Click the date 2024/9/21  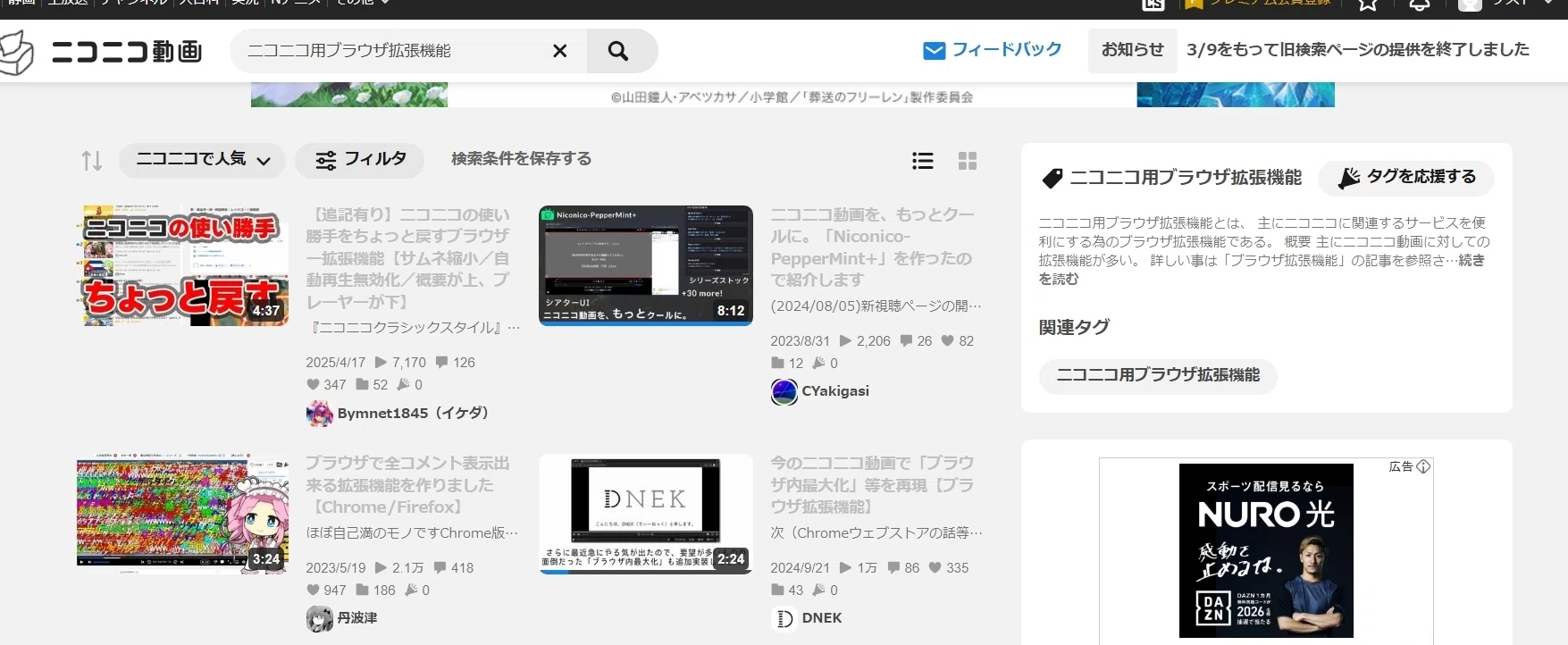point(800,568)
